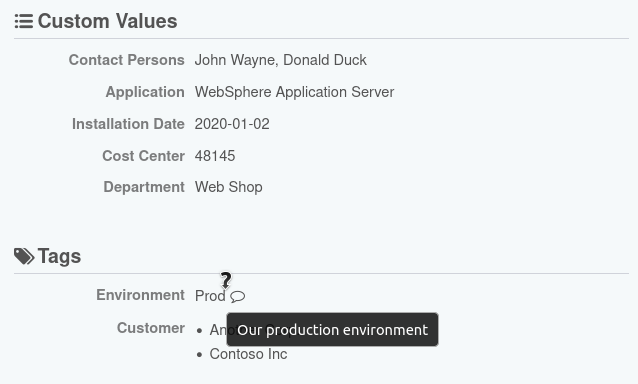Viewport: 638px width, 384px height.
Task: Click the Tags section tag icon
Action: click(x=24, y=256)
